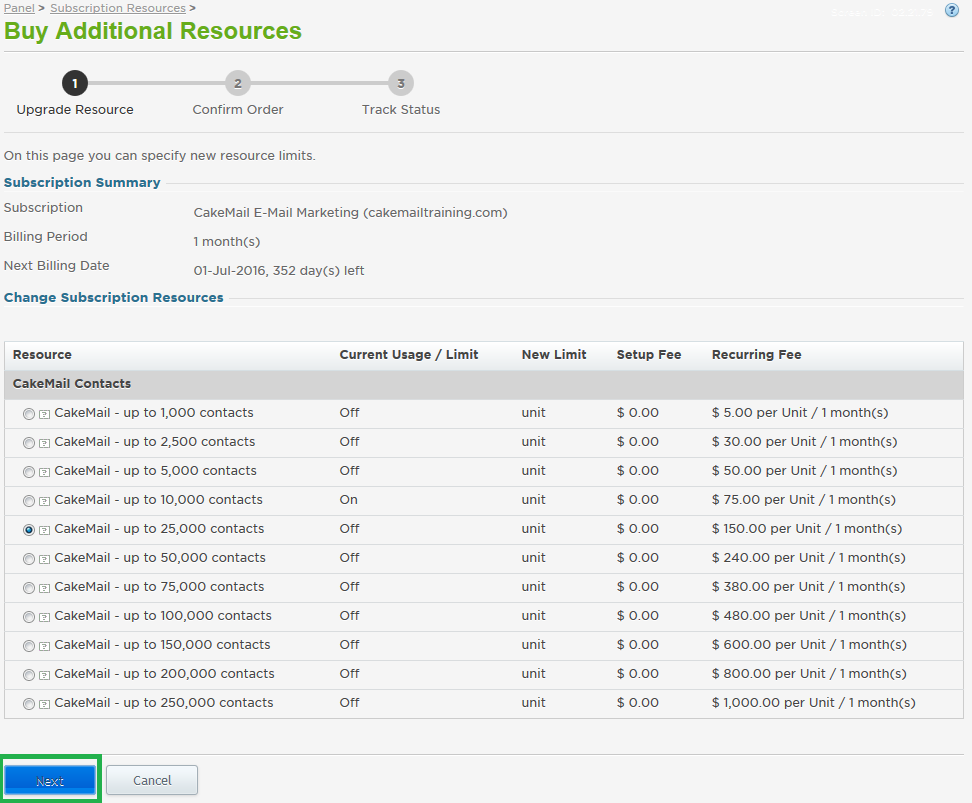972x803 pixels.
Task: Click the subscription name 'CakeMail E-Mail Marketing (cakemailtraining.com)'
Action: click(x=350, y=213)
